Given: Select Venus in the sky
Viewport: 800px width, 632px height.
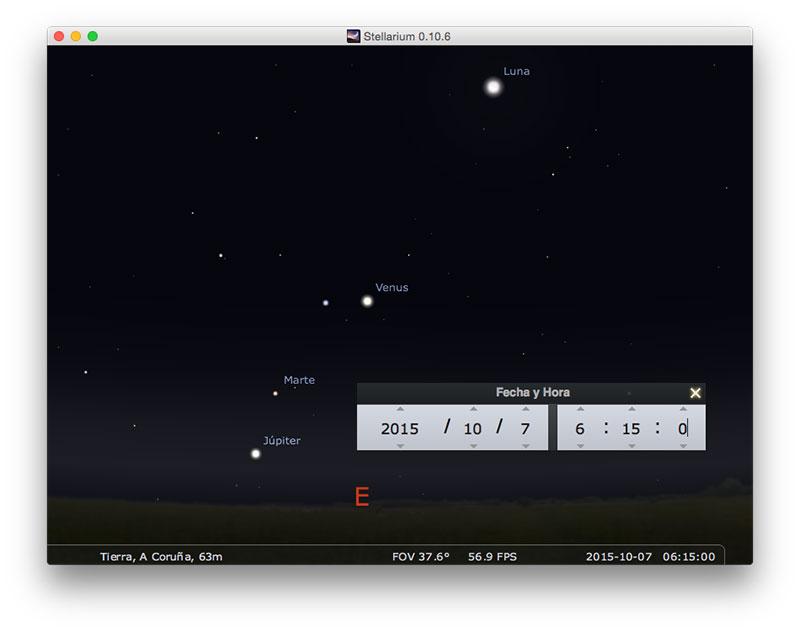Looking at the screenshot, I should 368,299.
